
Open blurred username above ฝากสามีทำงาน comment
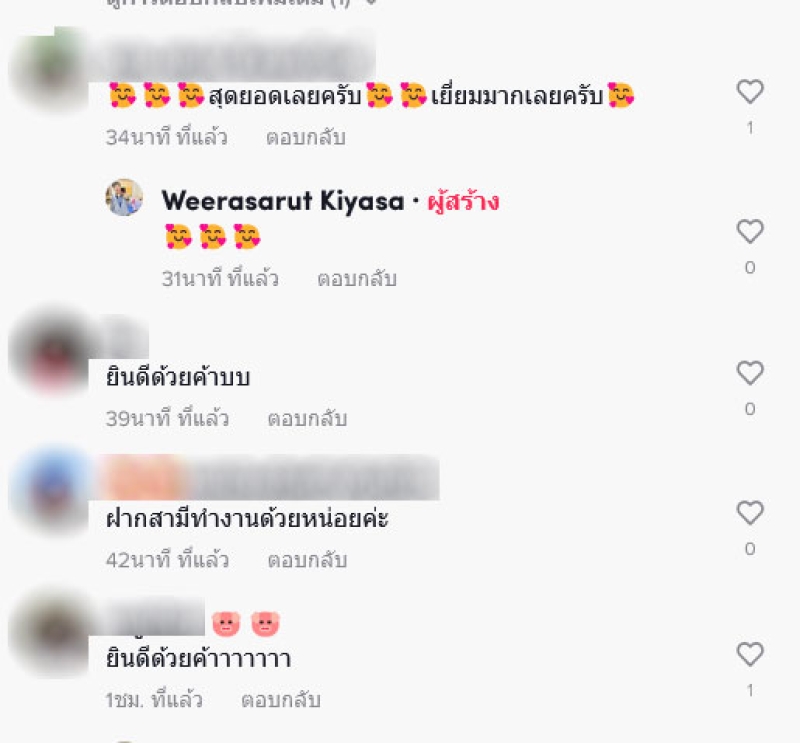268,478
